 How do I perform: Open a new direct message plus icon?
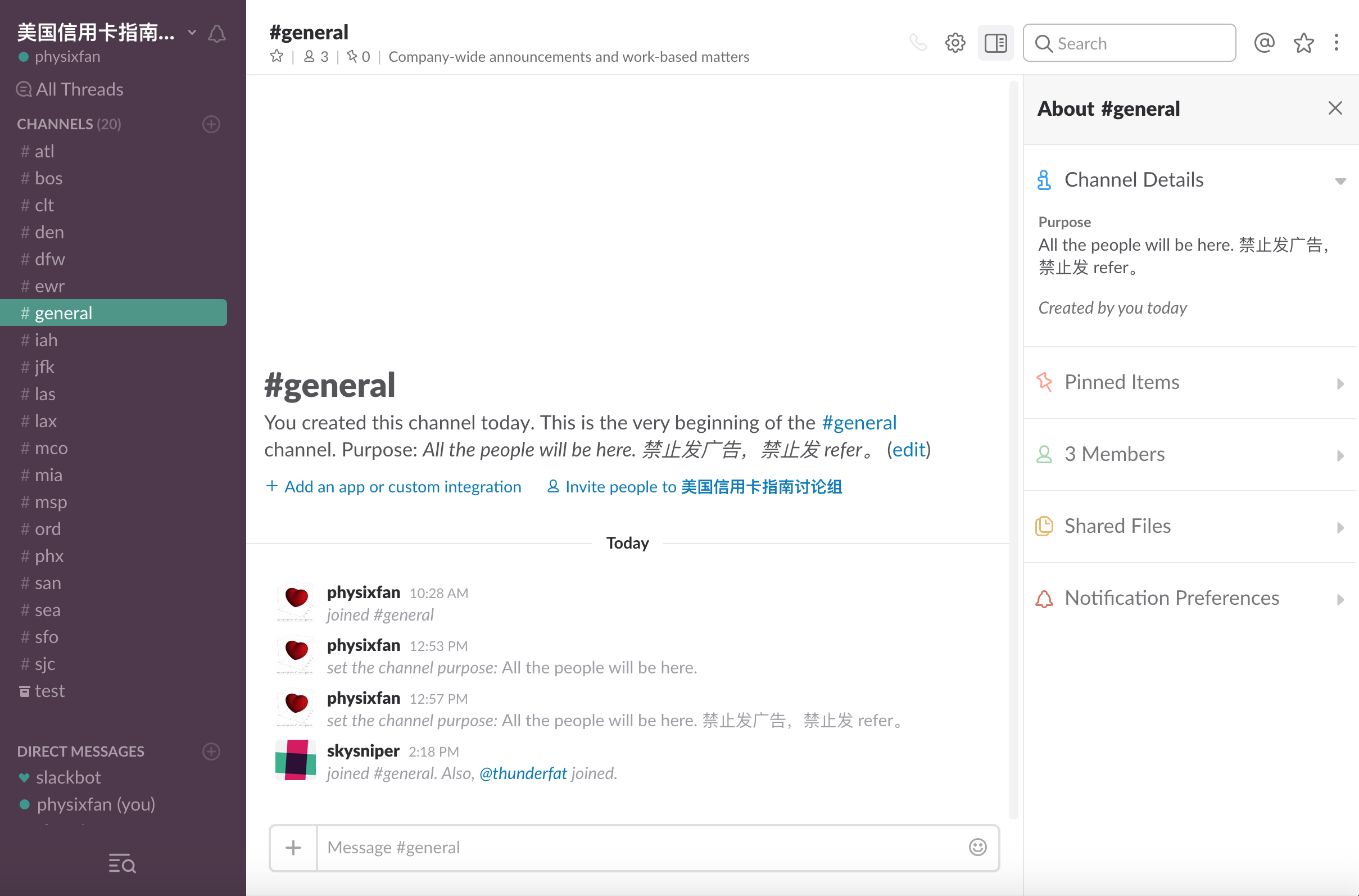click(211, 751)
